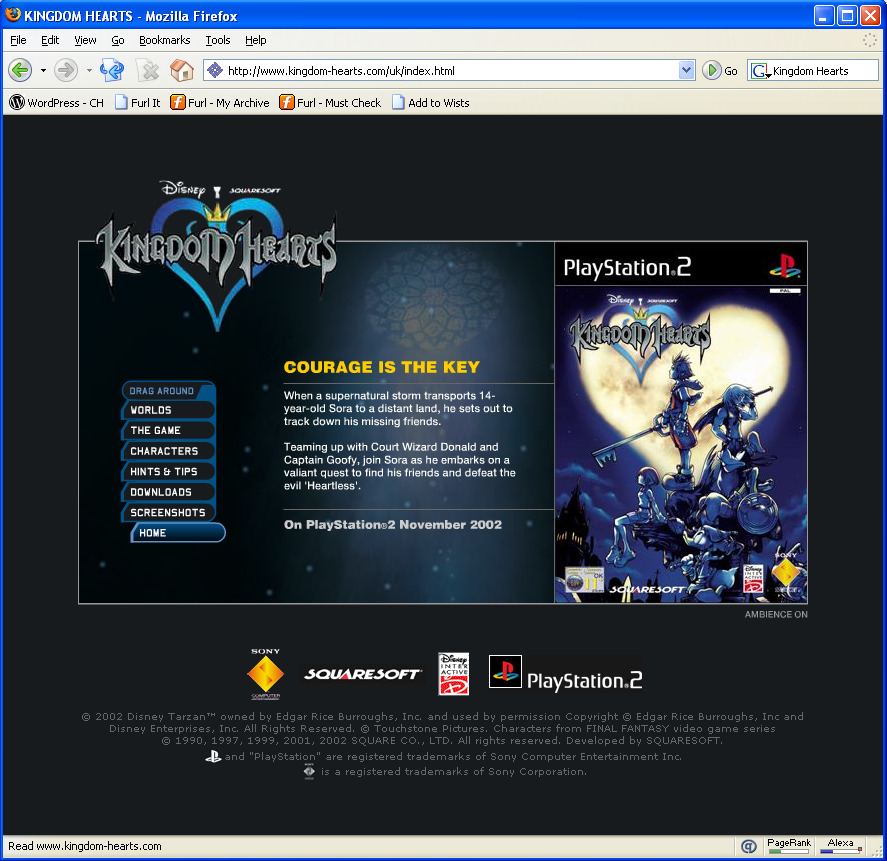Image resolution: width=887 pixels, height=861 pixels.
Task: Click the site favicon in address bar
Action: pyautogui.click(x=214, y=71)
